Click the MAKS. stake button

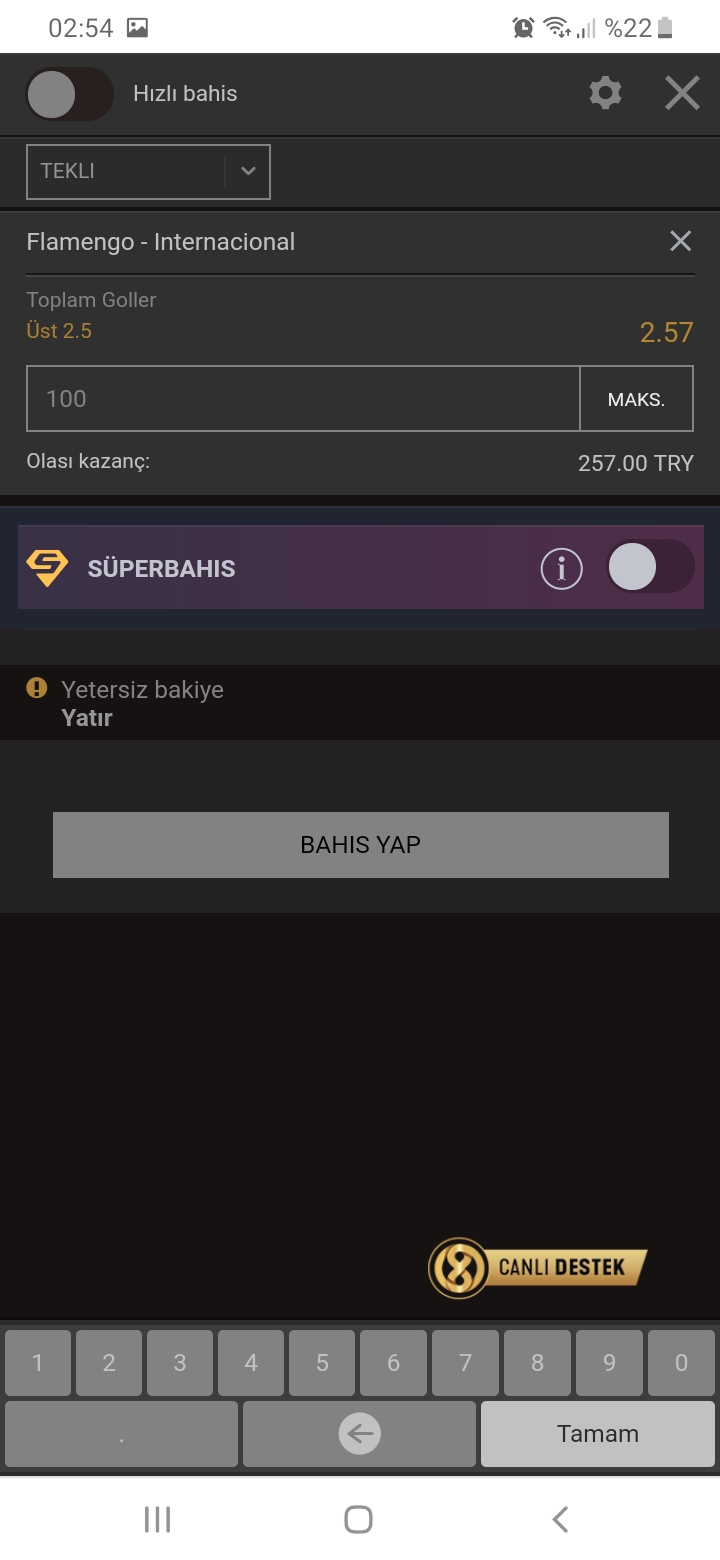pyautogui.click(x=636, y=399)
